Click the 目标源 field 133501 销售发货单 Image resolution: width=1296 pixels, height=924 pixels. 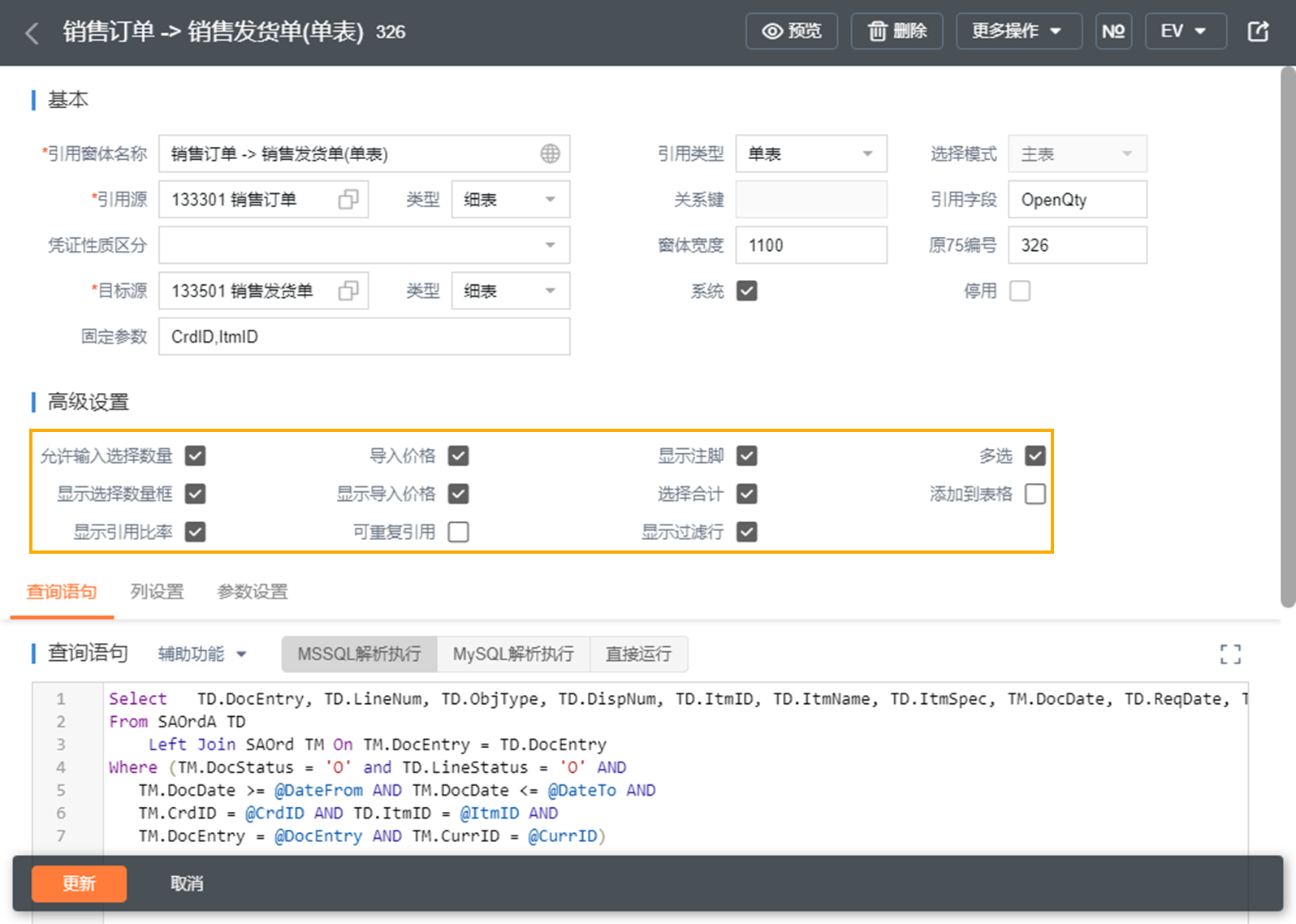(x=264, y=291)
